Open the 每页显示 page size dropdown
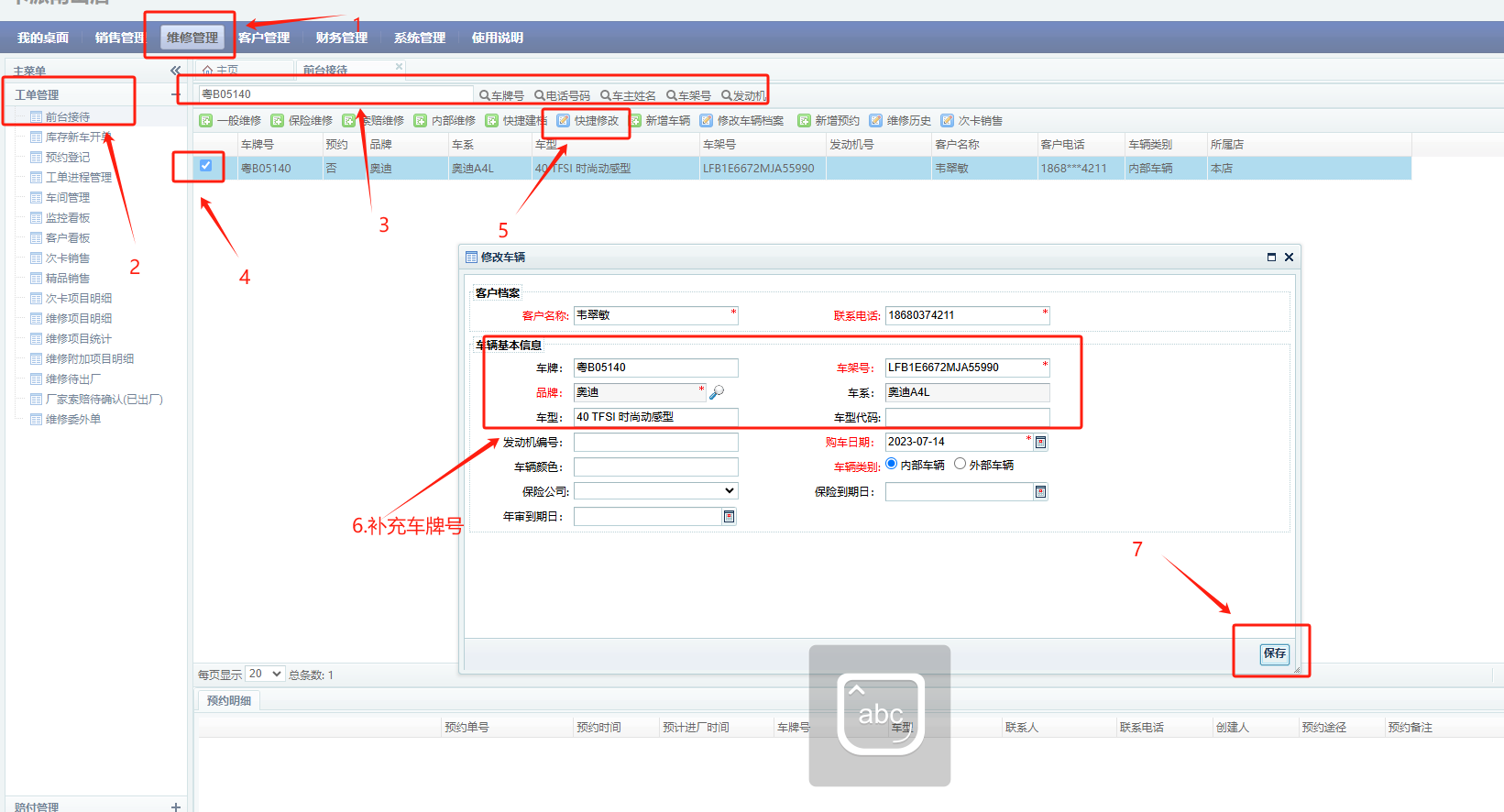Image resolution: width=1504 pixels, height=812 pixels. click(x=265, y=674)
